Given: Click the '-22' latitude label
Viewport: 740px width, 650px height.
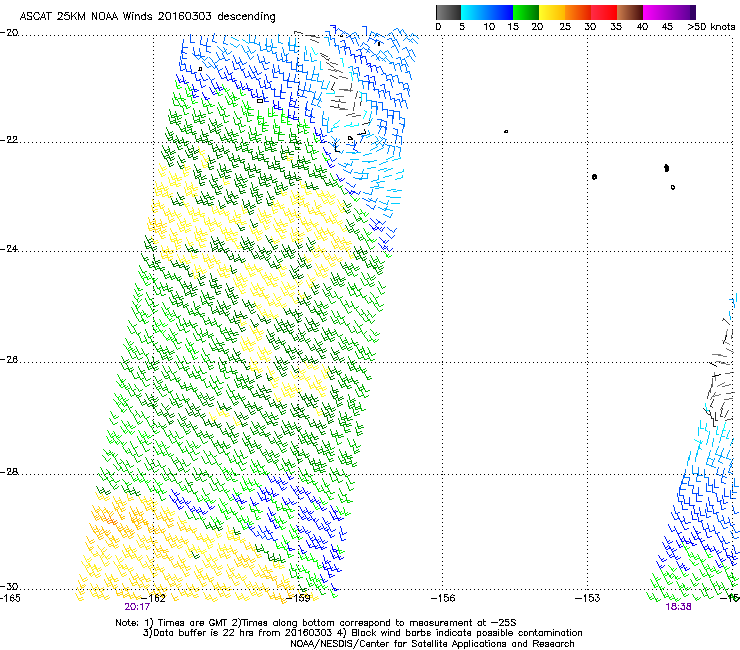Looking at the screenshot, I should click(9, 140).
